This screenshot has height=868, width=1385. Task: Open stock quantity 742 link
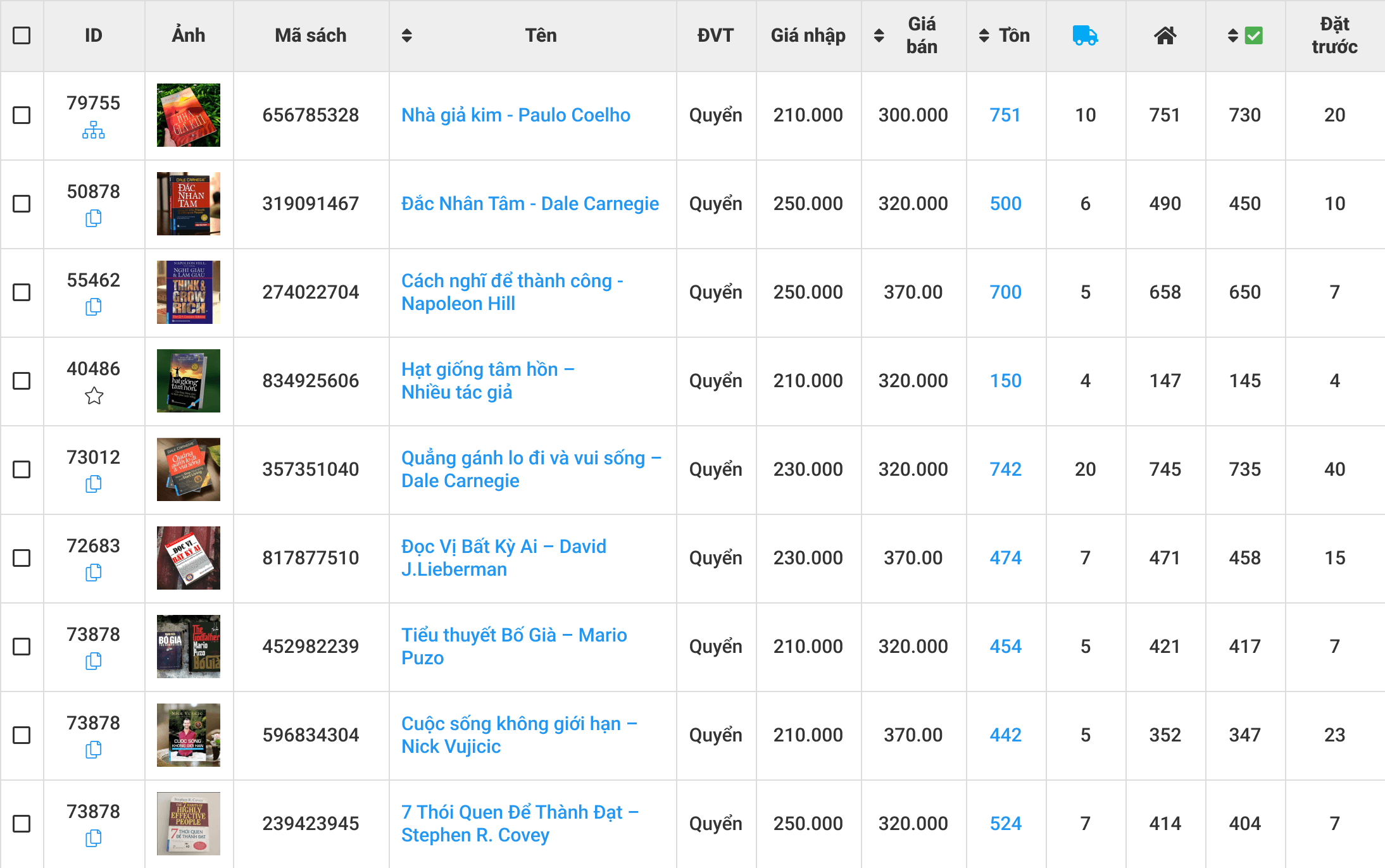1005,469
